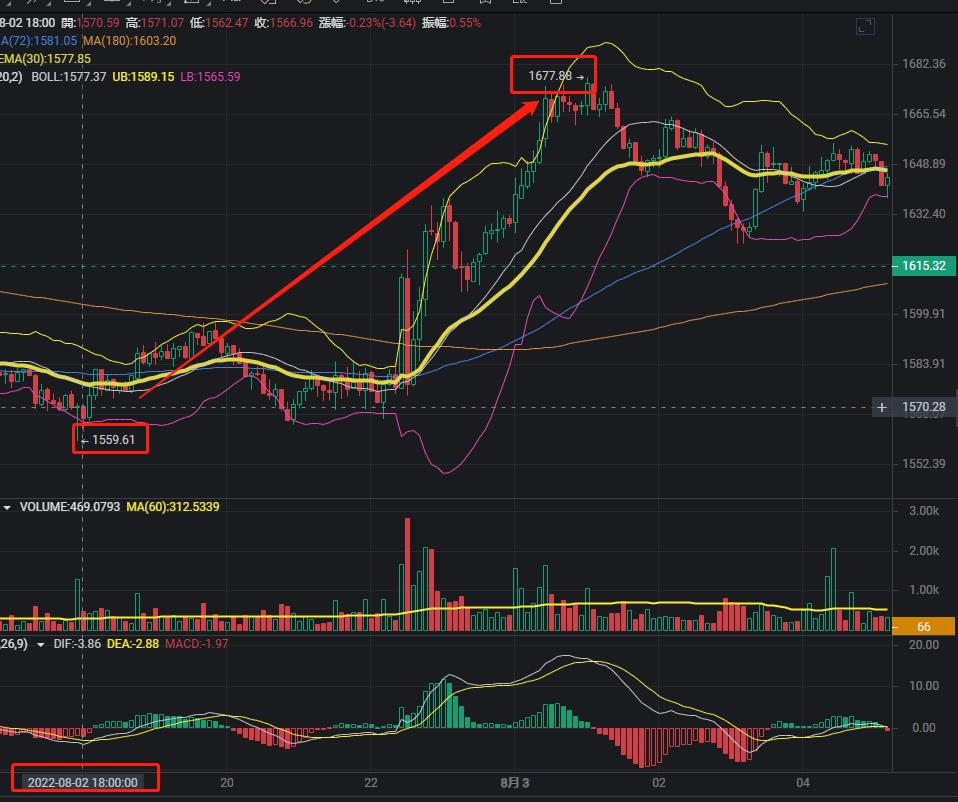Click price axis label 1552.39
Image resolution: width=958 pixels, height=802 pixels.
click(923, 464)
